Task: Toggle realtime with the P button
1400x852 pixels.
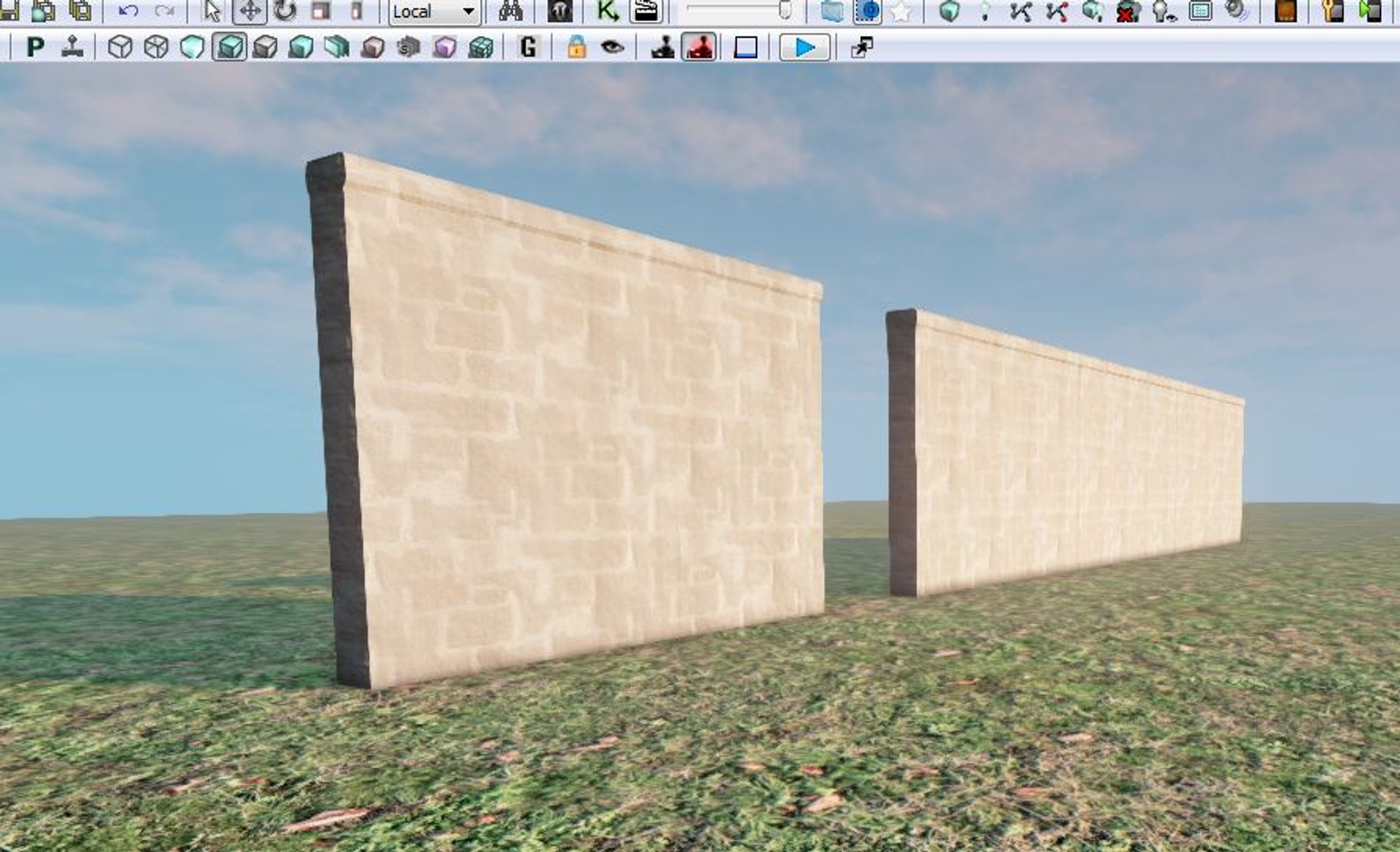Action: [x=35, y=47]
